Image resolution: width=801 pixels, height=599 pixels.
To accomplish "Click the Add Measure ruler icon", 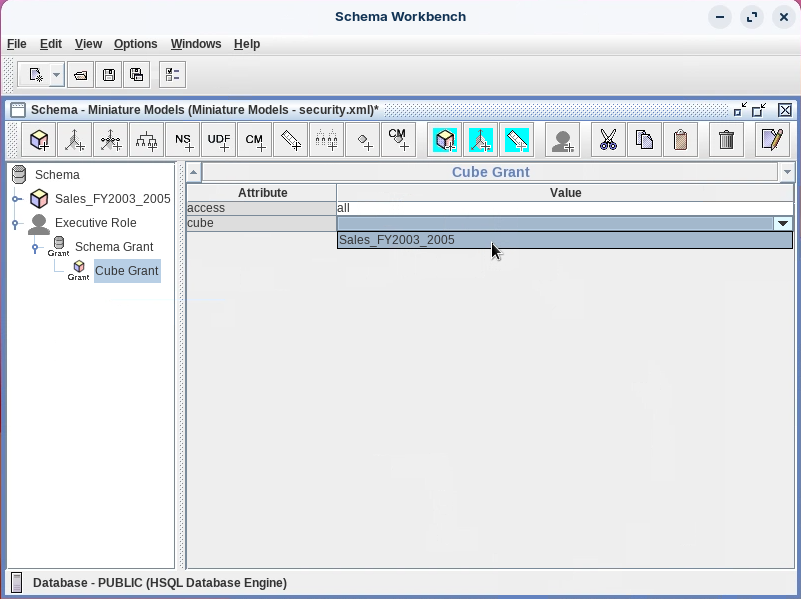I will [x=291, y=139].
